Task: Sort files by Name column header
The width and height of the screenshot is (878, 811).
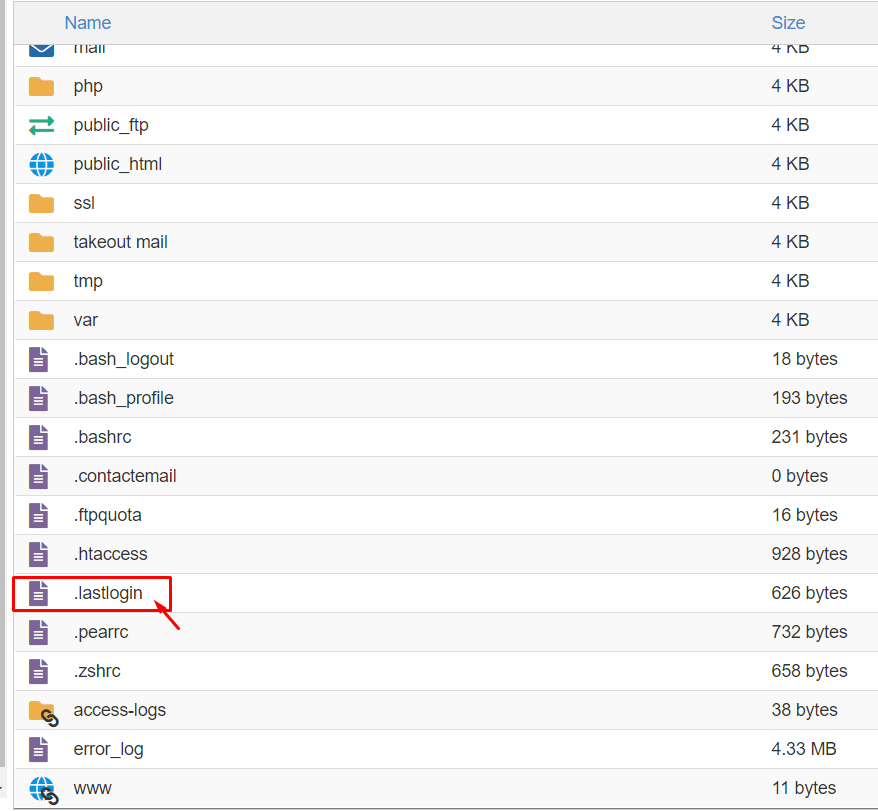Action: (x=88, y=22)
